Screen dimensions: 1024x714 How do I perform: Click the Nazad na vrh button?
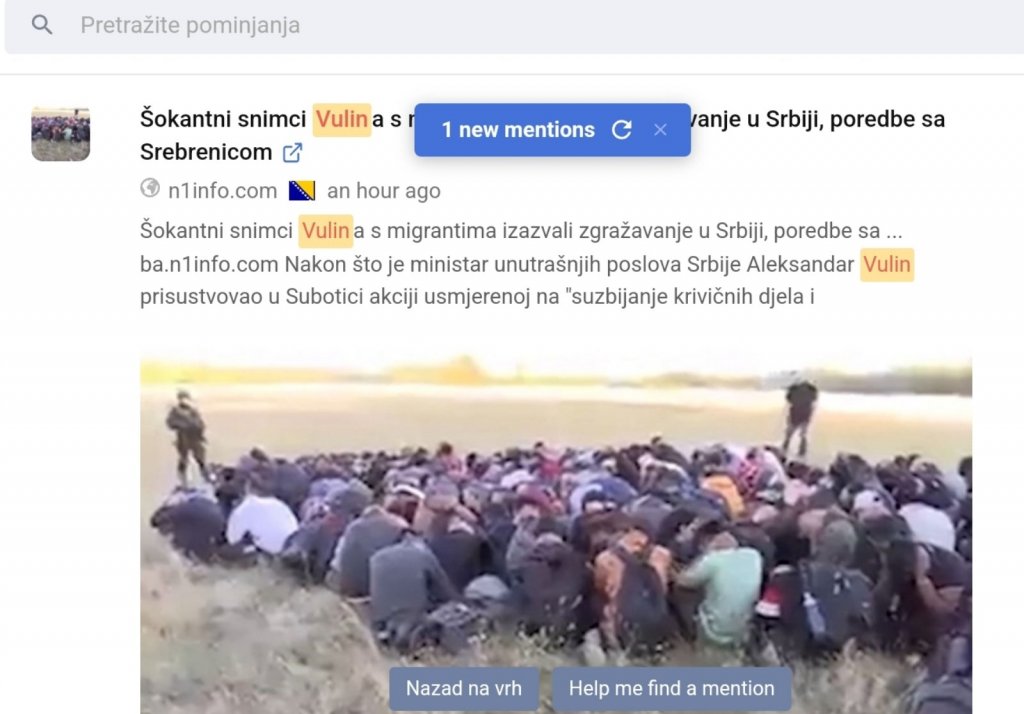point(464,688)
